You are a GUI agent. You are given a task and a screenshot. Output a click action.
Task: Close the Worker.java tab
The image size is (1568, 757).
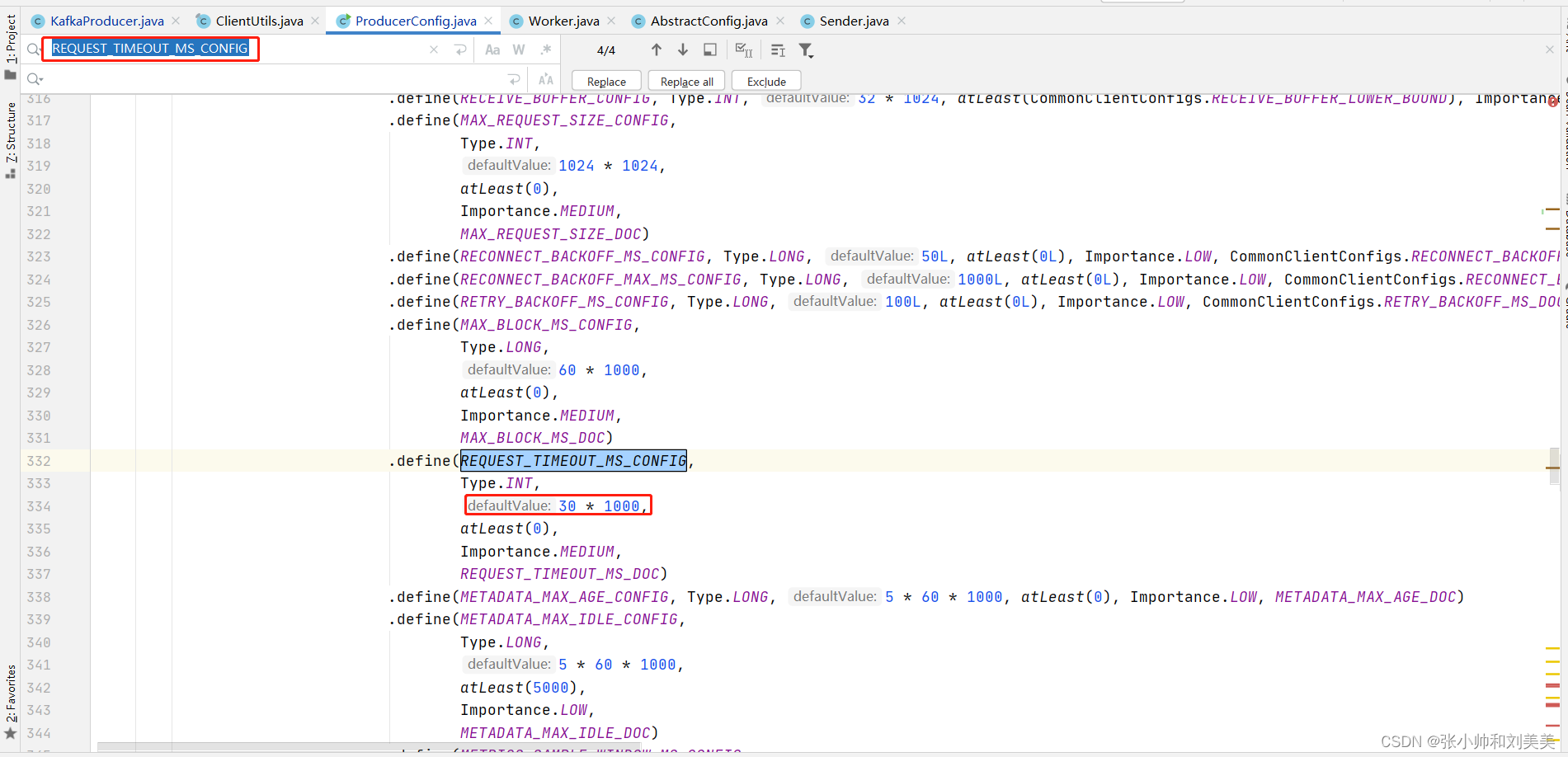(611, 21)
